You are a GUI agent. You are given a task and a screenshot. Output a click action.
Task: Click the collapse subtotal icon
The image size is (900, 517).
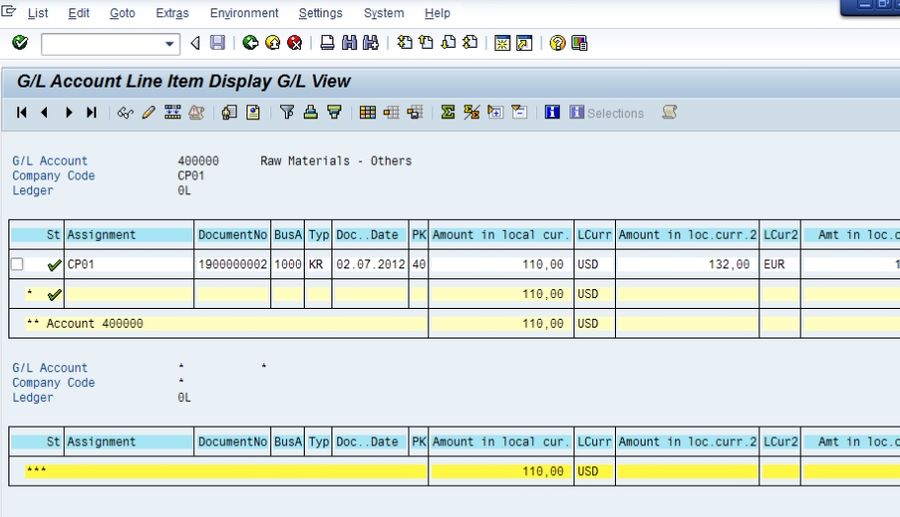point(519,112)
